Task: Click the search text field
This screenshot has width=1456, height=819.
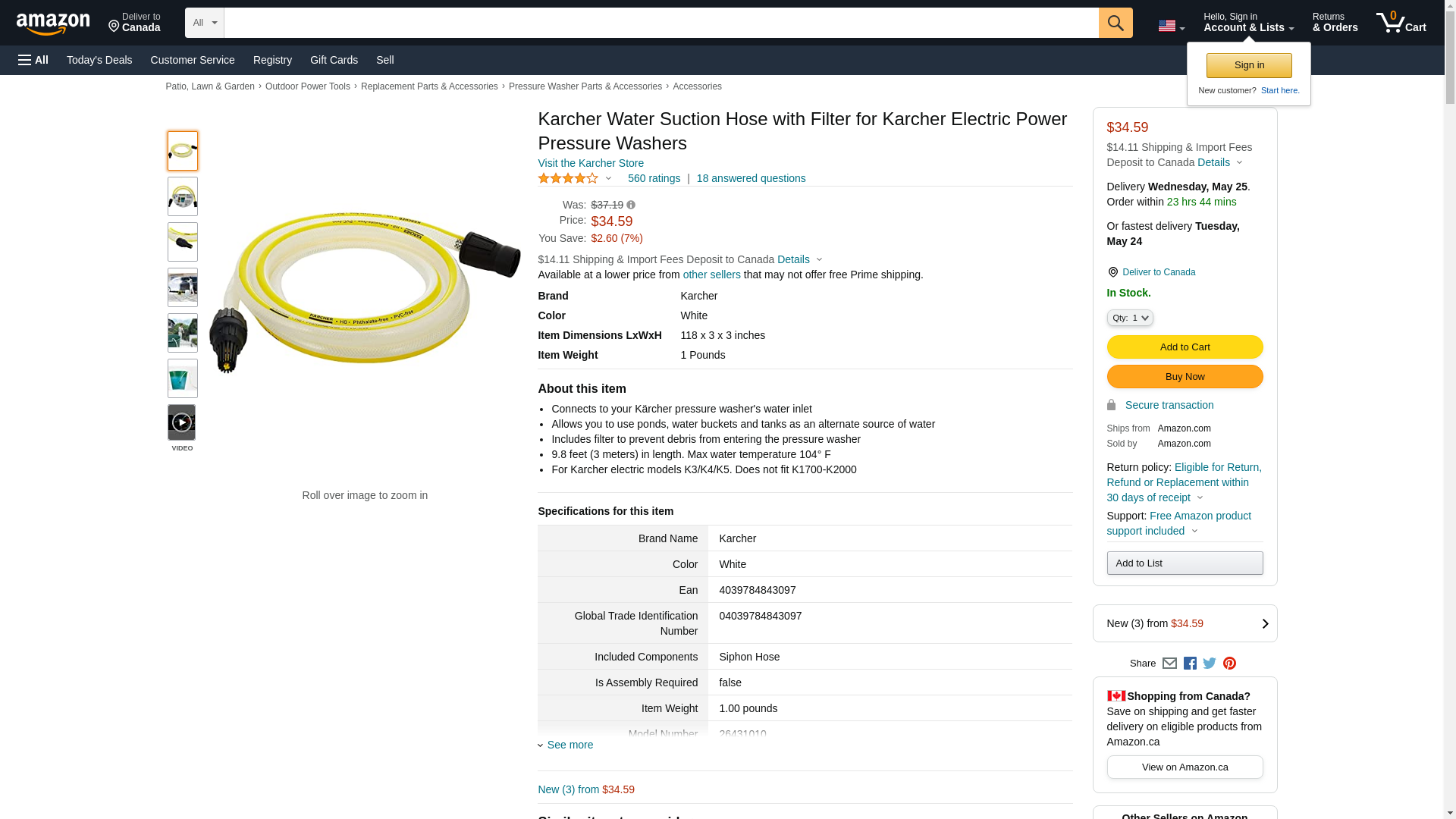Action: pos(661,23)
